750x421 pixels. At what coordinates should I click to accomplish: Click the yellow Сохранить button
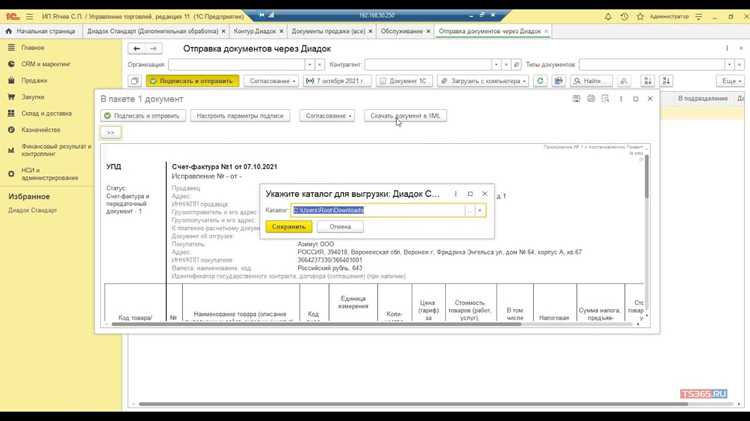[x=289, y=227]
